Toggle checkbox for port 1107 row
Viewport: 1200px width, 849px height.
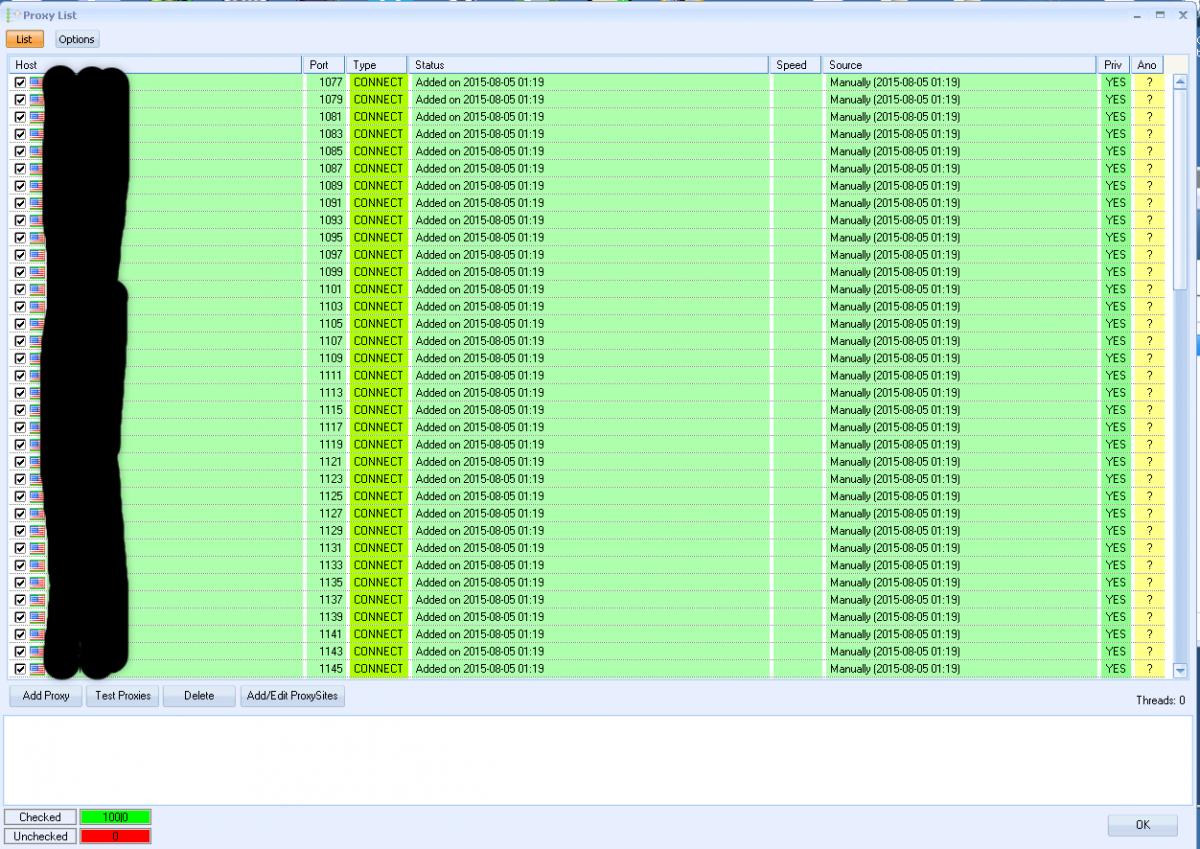pos(20,341)
